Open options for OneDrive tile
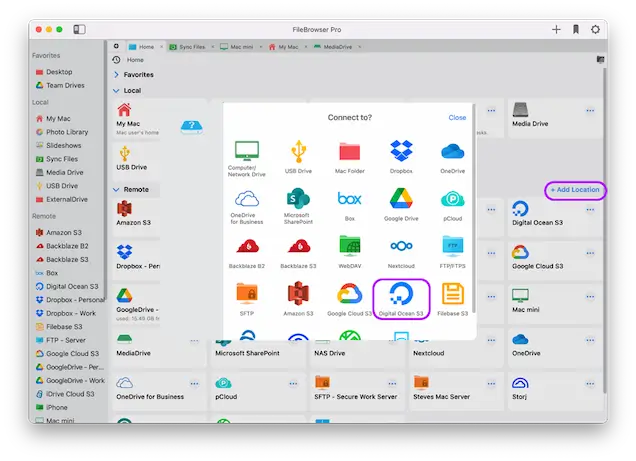Viewport: 636px width, 461px height. coord(590,340)
